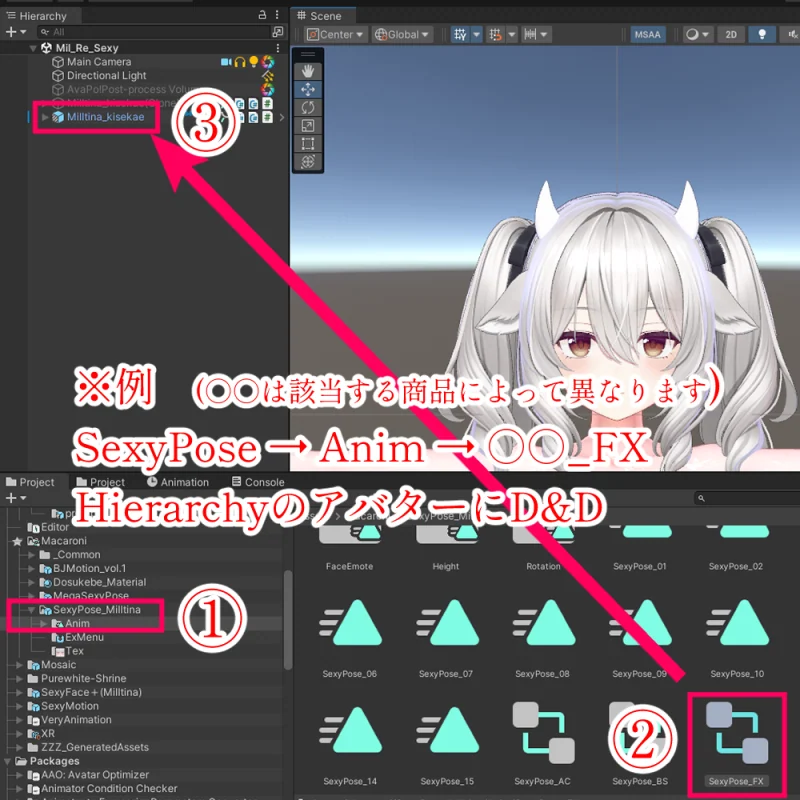800x800 pixels.
Task: Click the grid visibility icon
Action: [460, 35]
